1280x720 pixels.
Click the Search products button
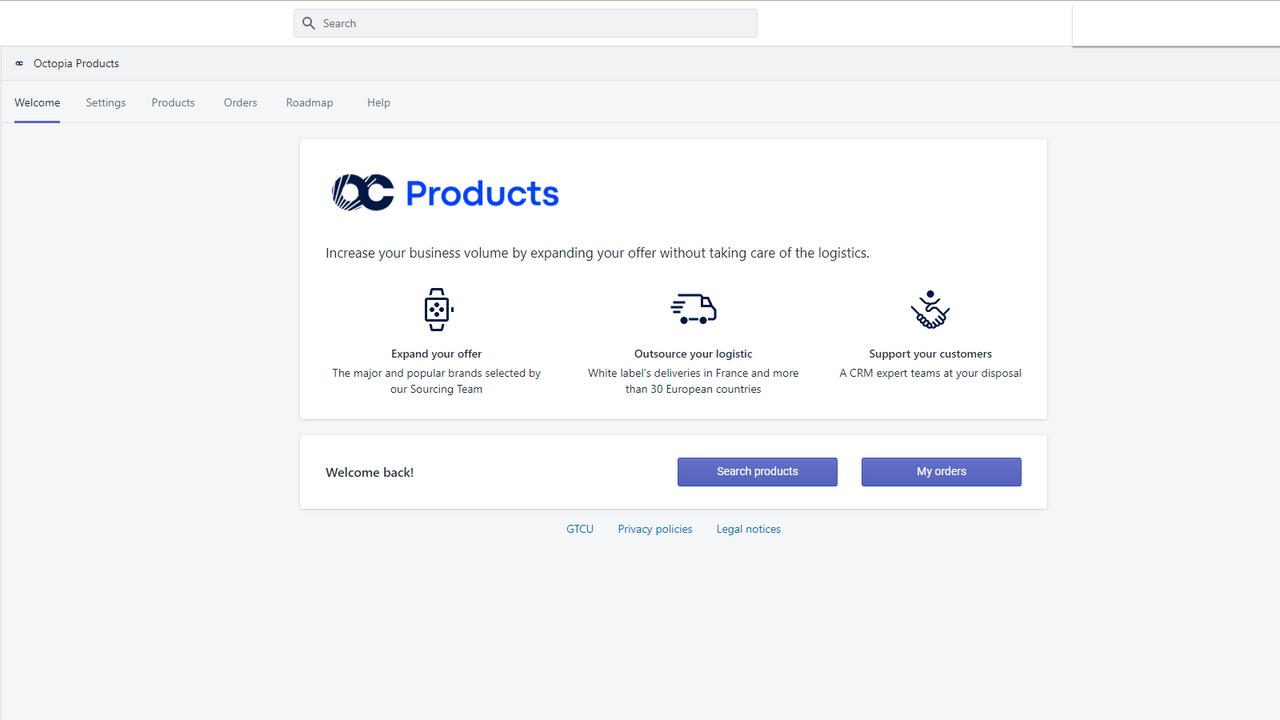(757, 472)
